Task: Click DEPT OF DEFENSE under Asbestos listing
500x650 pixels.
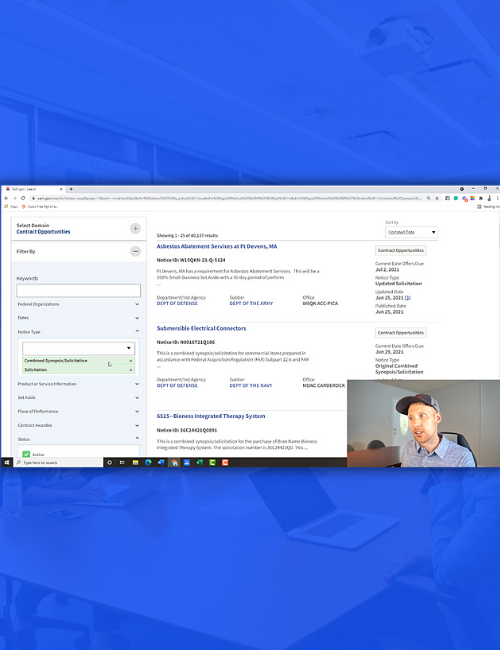Action: (177, 303)
